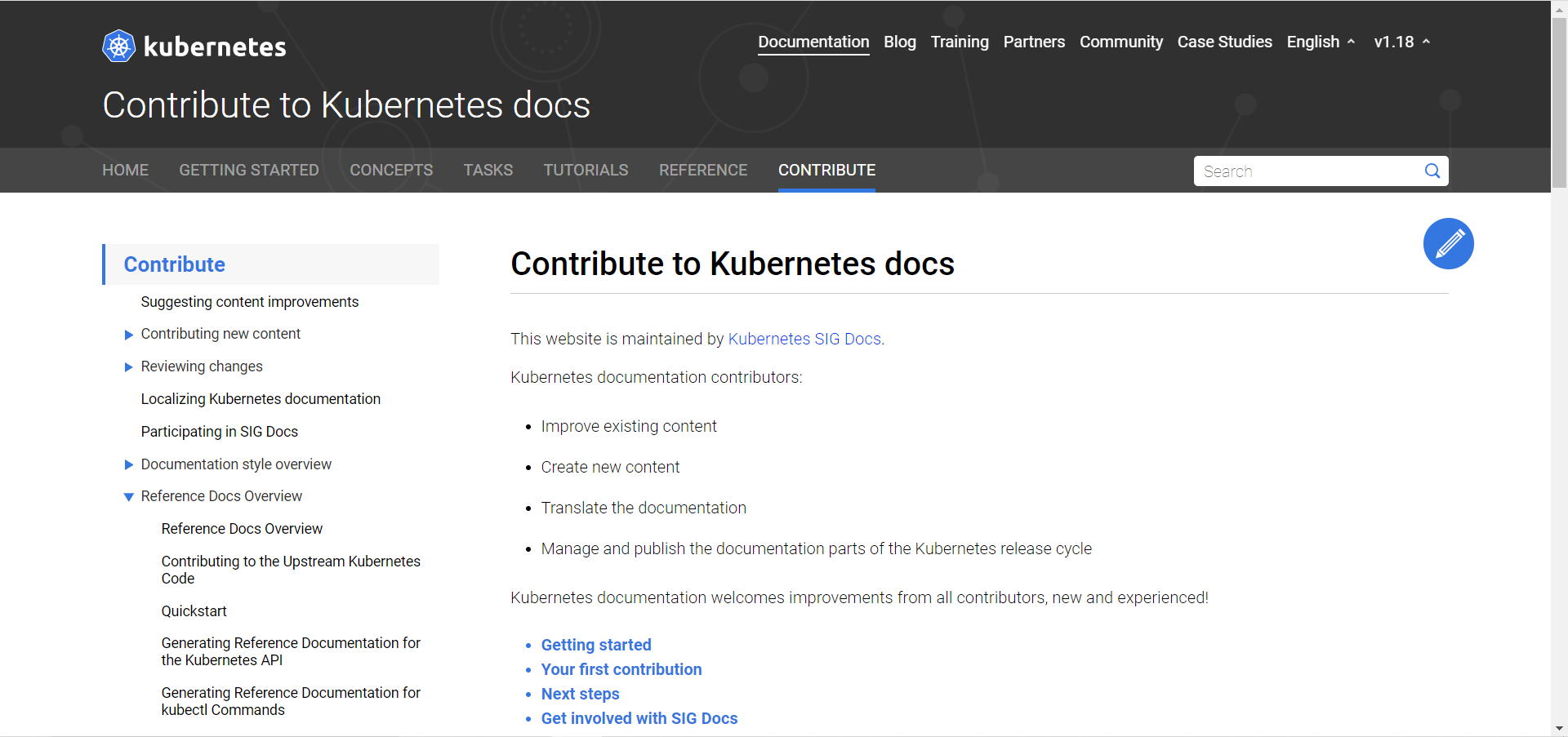This screenshot has width=1568, height=737.
Task: Open Generating Reference Documentation for Kubernetes API
Action: 291,651
